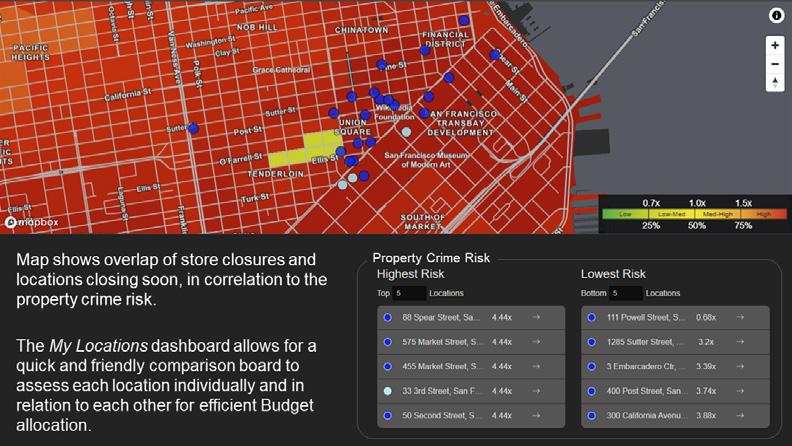Click the store marker on Sutter St near Polk

click(193, 128)
